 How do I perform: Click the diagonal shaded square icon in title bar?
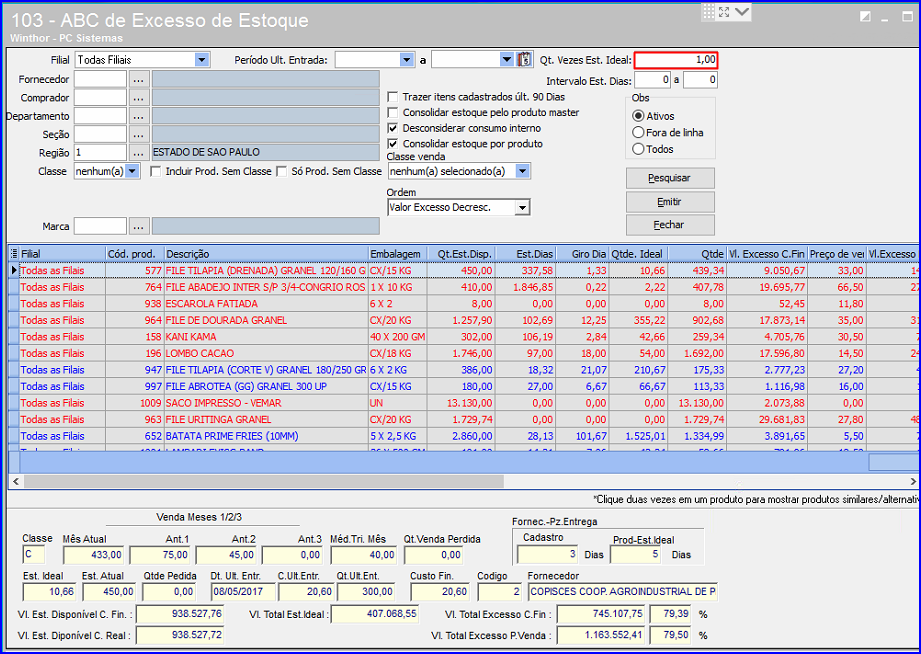[x=865, y=16]
